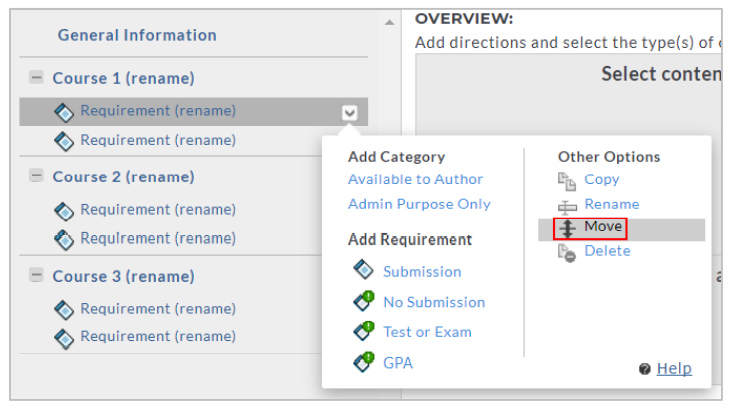The image size is (731, 408).
Task: Click the GPA requirement icon
Action: [364, 362]
